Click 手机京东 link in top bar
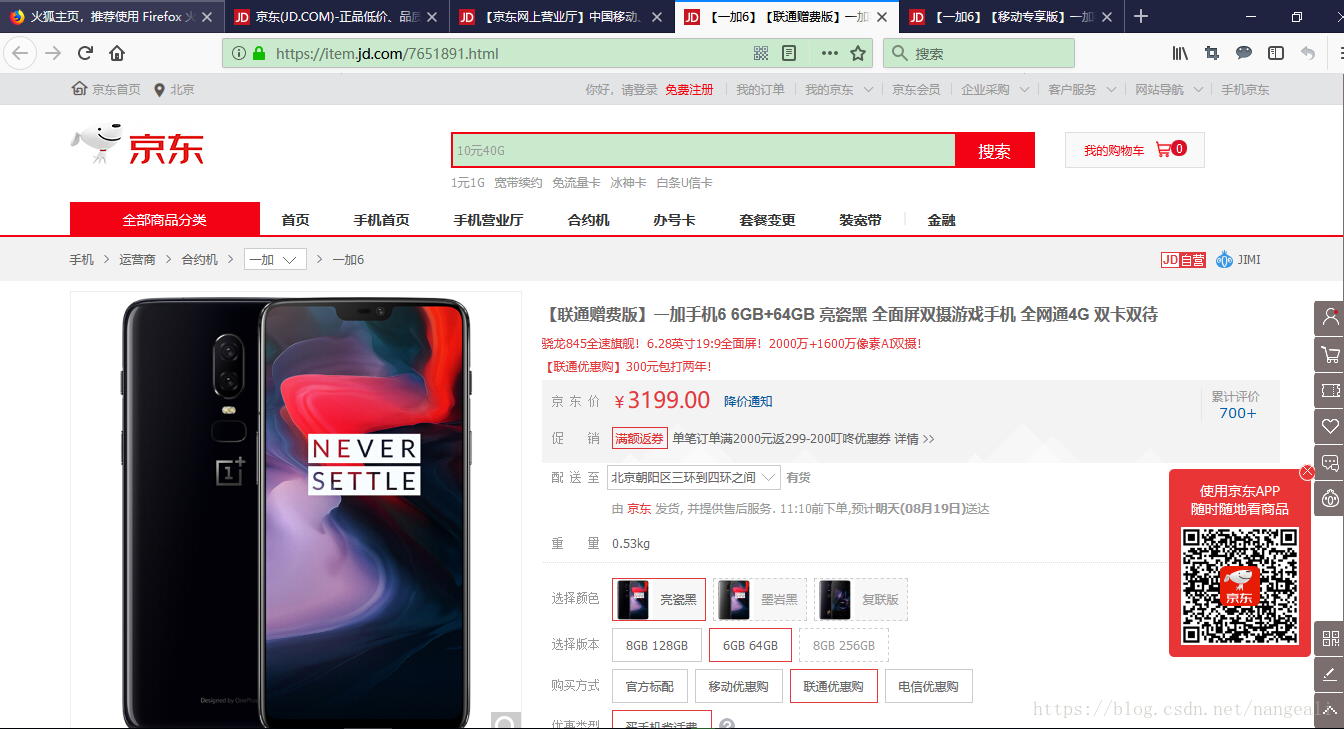1344x729 pixels. [x=1245, y=89]
